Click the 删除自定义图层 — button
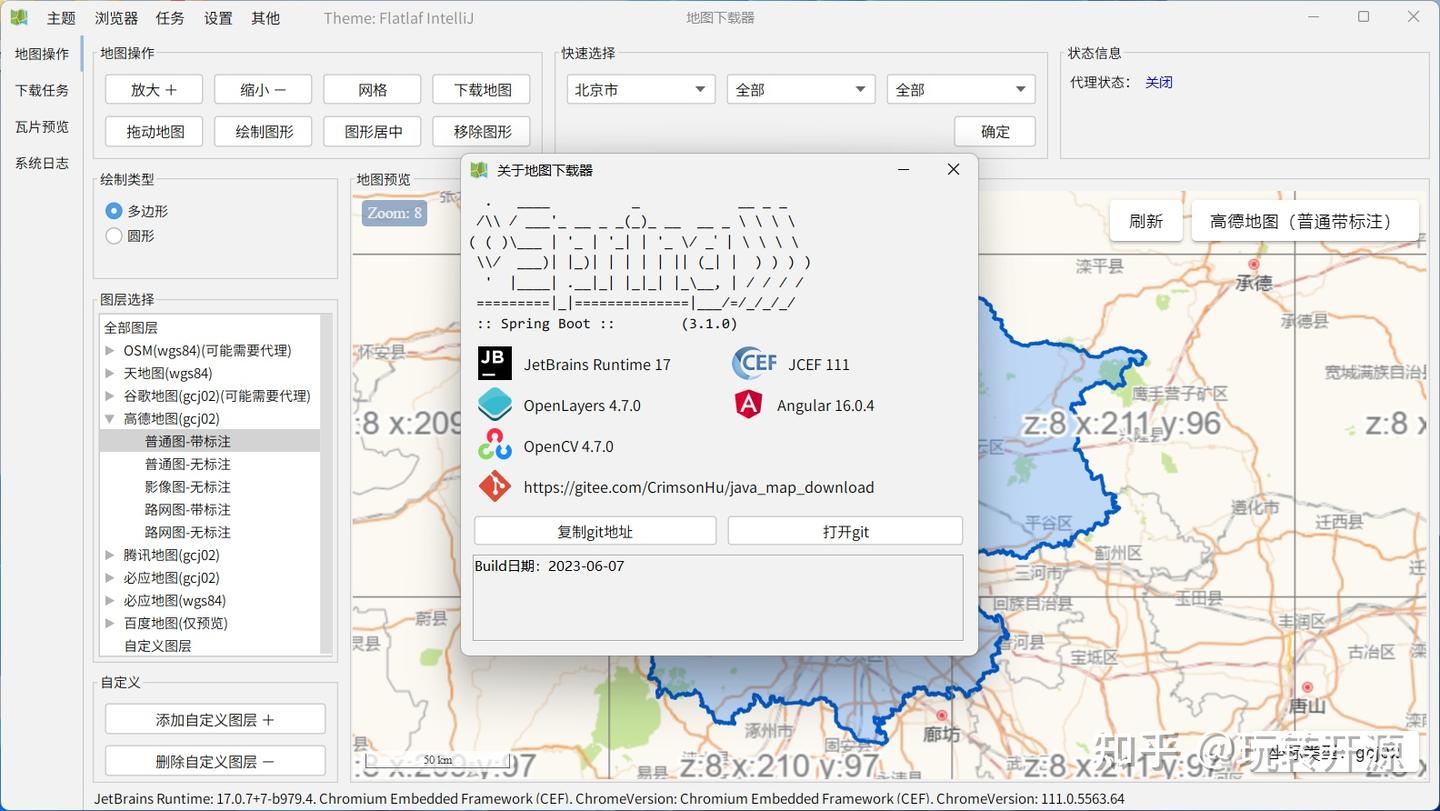 [x=215, y=761]
